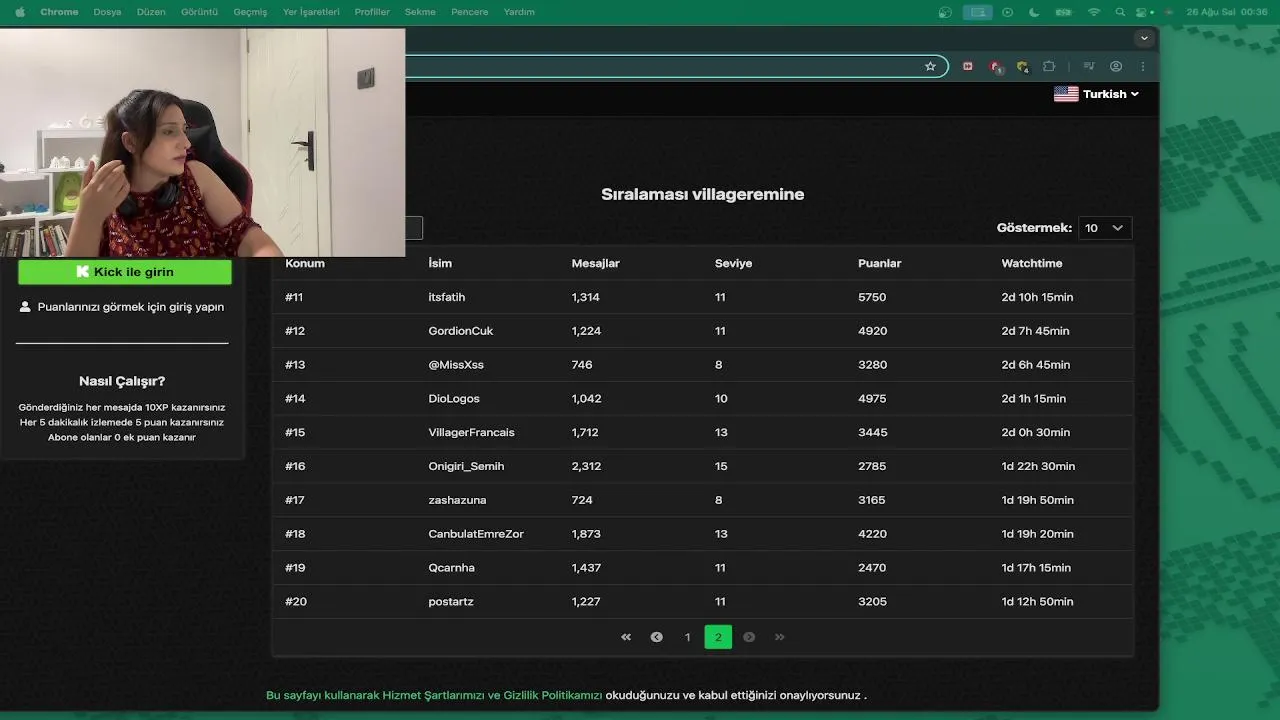
Task: Click the Kick ile girin button
Action: click(x=125, y=272)
